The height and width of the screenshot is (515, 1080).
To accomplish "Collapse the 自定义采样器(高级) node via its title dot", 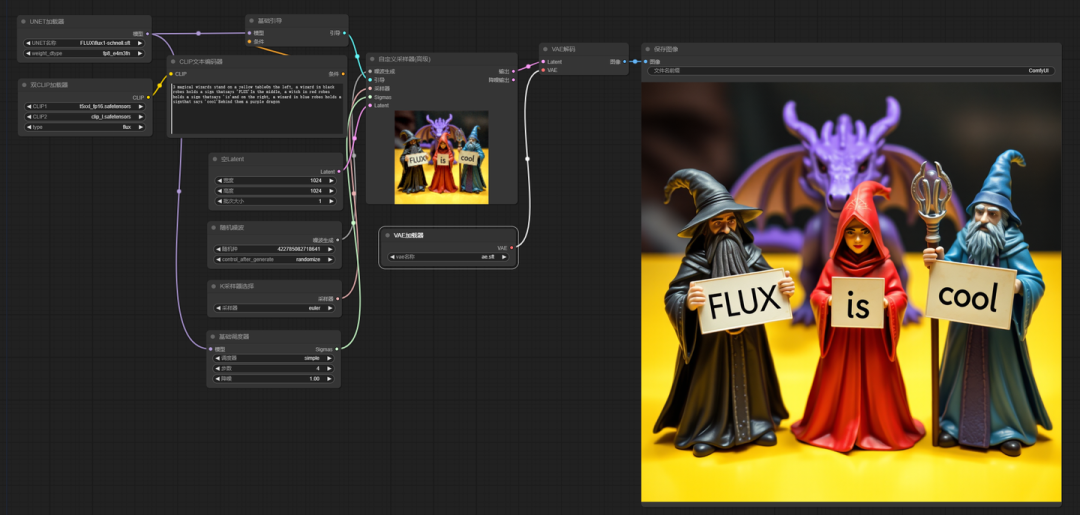I will click(373, 59).
